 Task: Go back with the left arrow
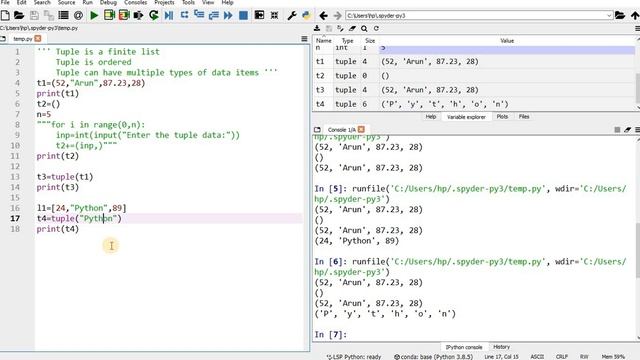click(323, 16)
